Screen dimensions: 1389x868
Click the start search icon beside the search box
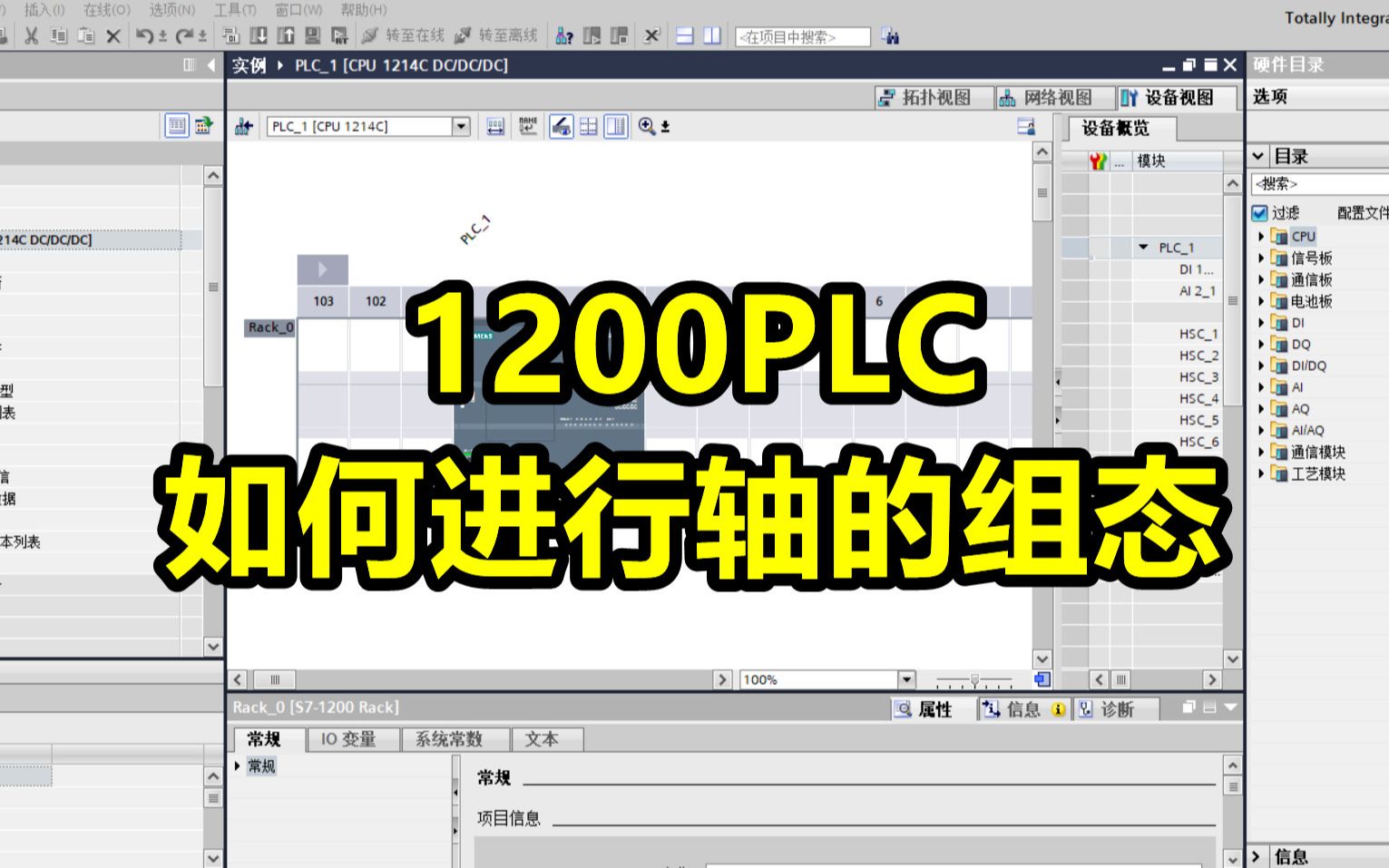[x=891, y=36]
